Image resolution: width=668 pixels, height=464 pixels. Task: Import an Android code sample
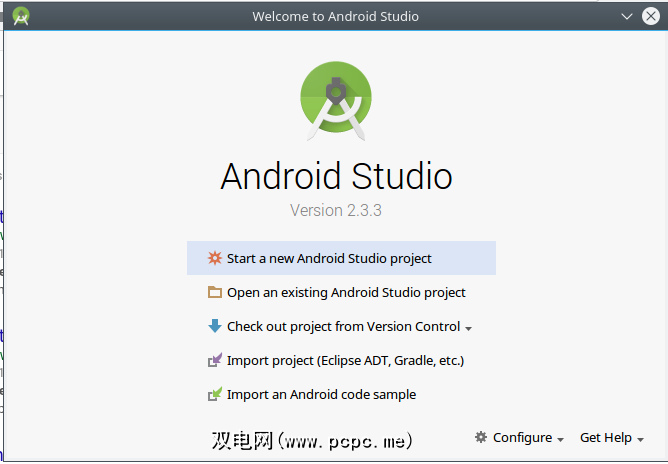[x=341, y=395]
